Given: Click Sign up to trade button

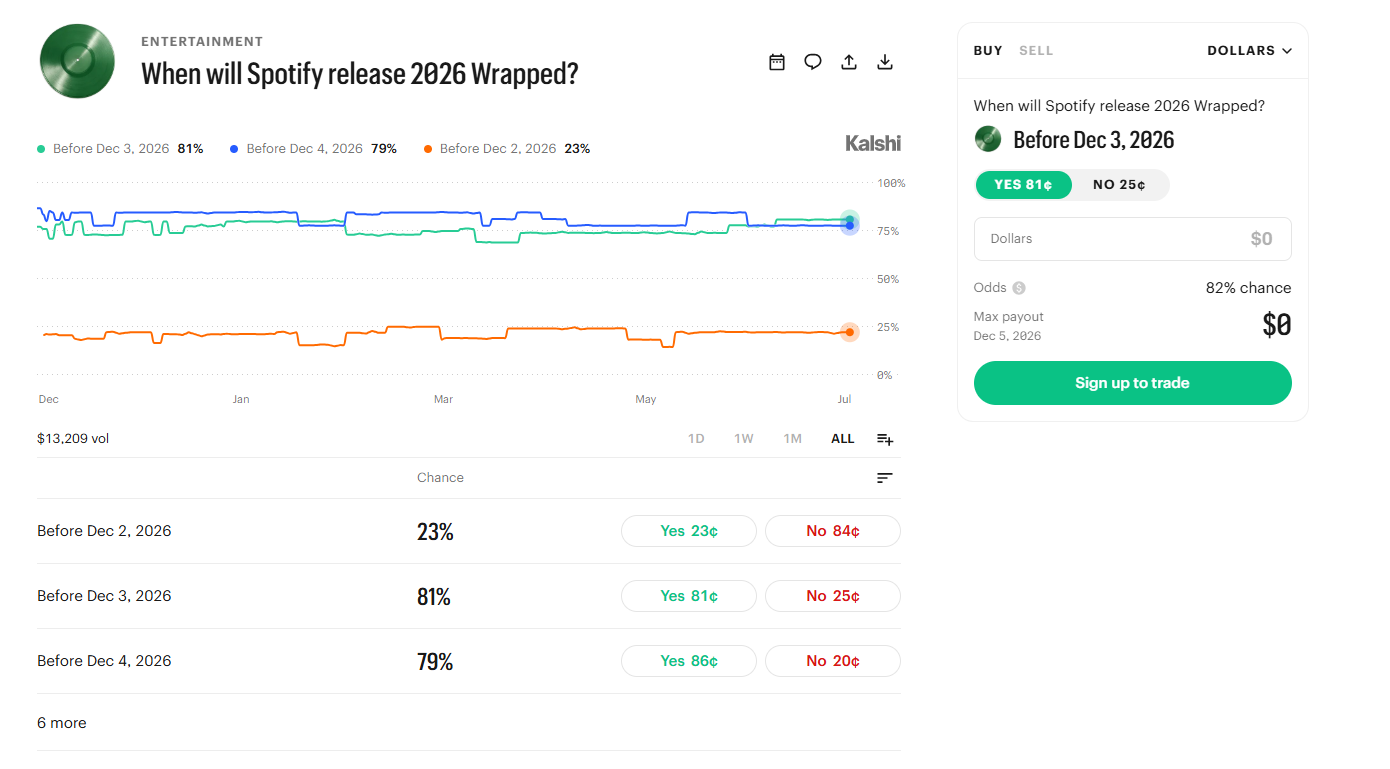Looking at the screenshot, I should (1133, 383).
